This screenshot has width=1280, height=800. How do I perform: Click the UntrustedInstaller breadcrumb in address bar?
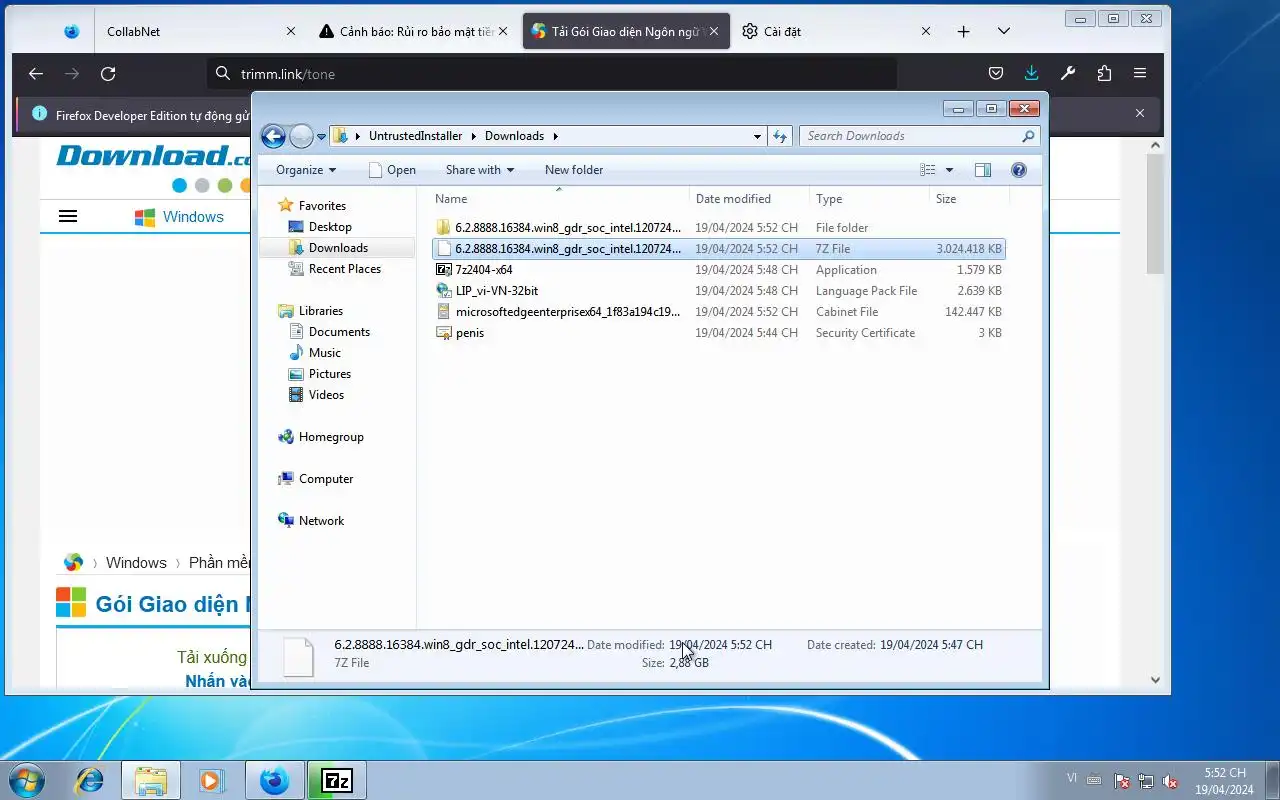(x=415, y=136)
